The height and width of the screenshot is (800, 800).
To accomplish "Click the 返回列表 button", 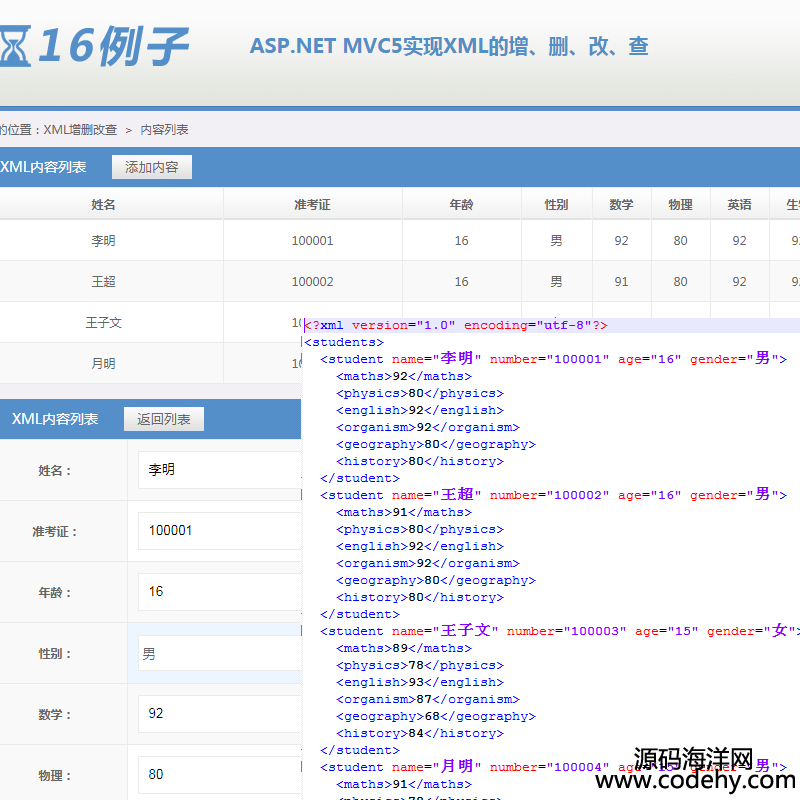I will pos(163,419).
